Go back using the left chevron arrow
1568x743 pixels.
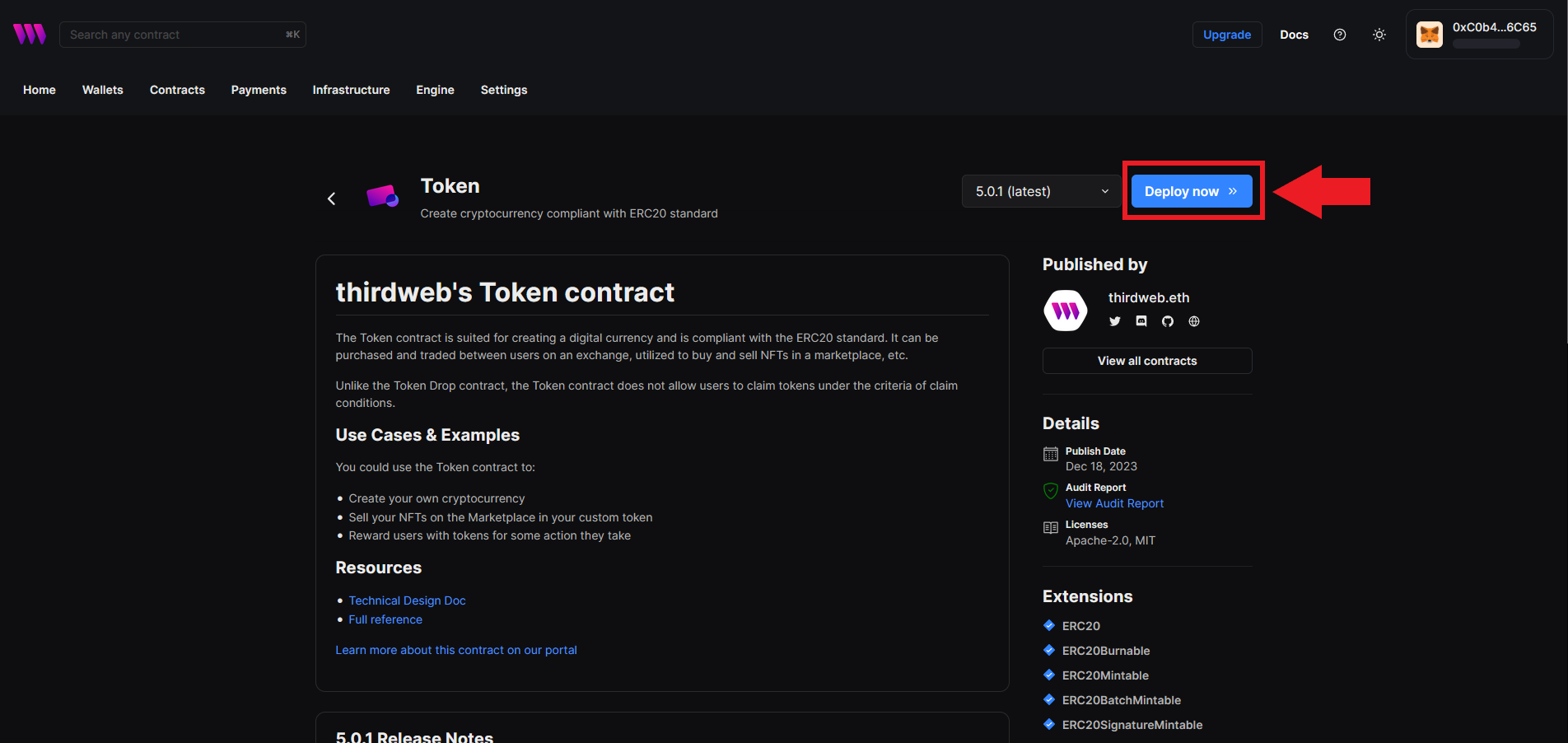click(x=332, y=199)
